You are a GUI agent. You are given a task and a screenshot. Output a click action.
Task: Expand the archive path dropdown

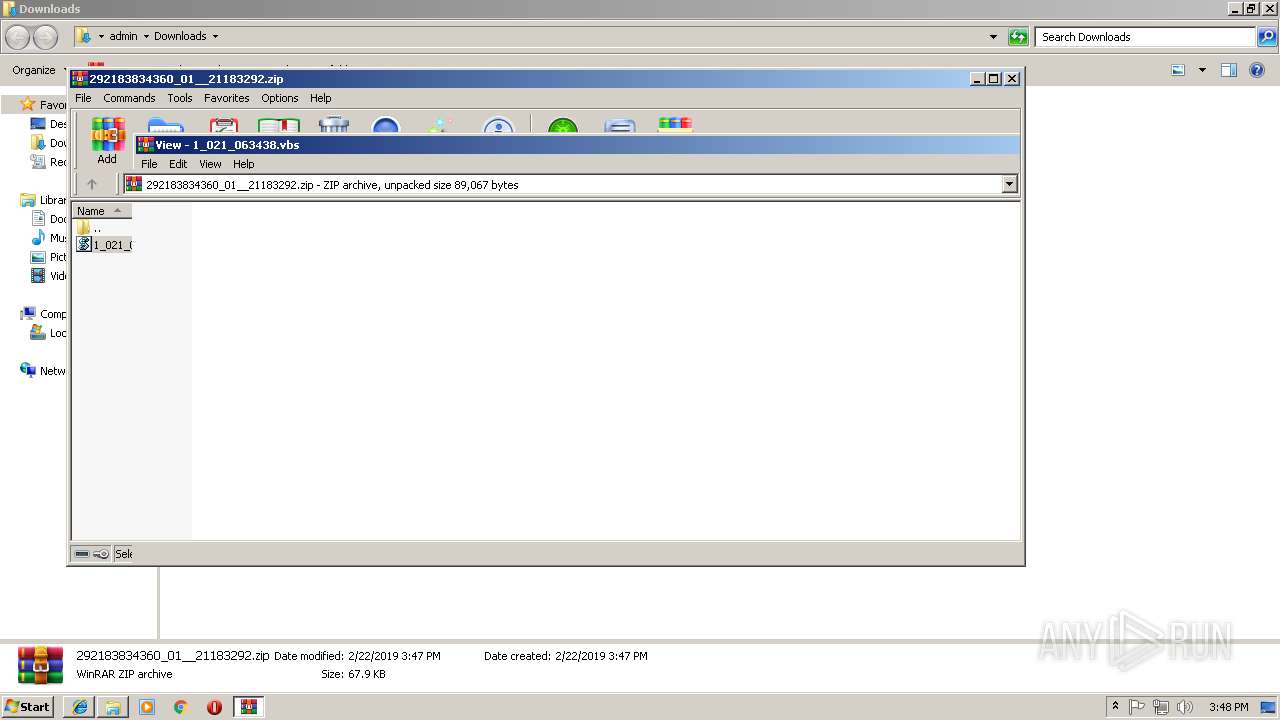[1009, 184]
